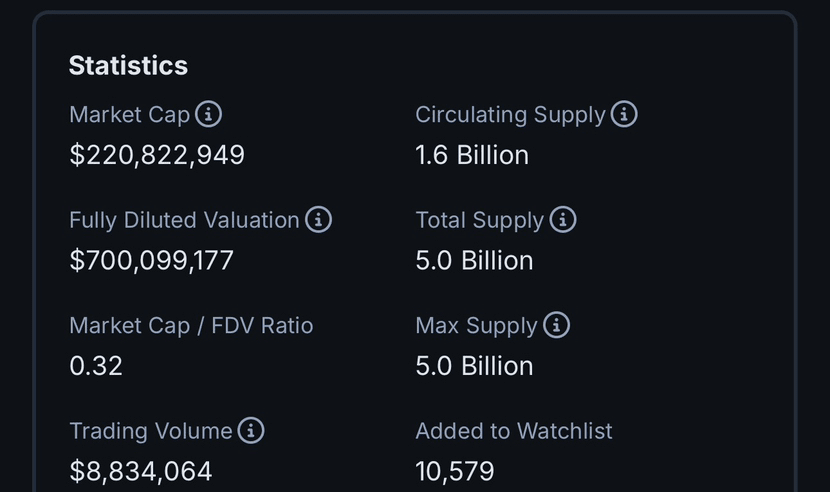Click the $220,822,949 market cap value
830x492 pixels.
[x=157, y=155]
